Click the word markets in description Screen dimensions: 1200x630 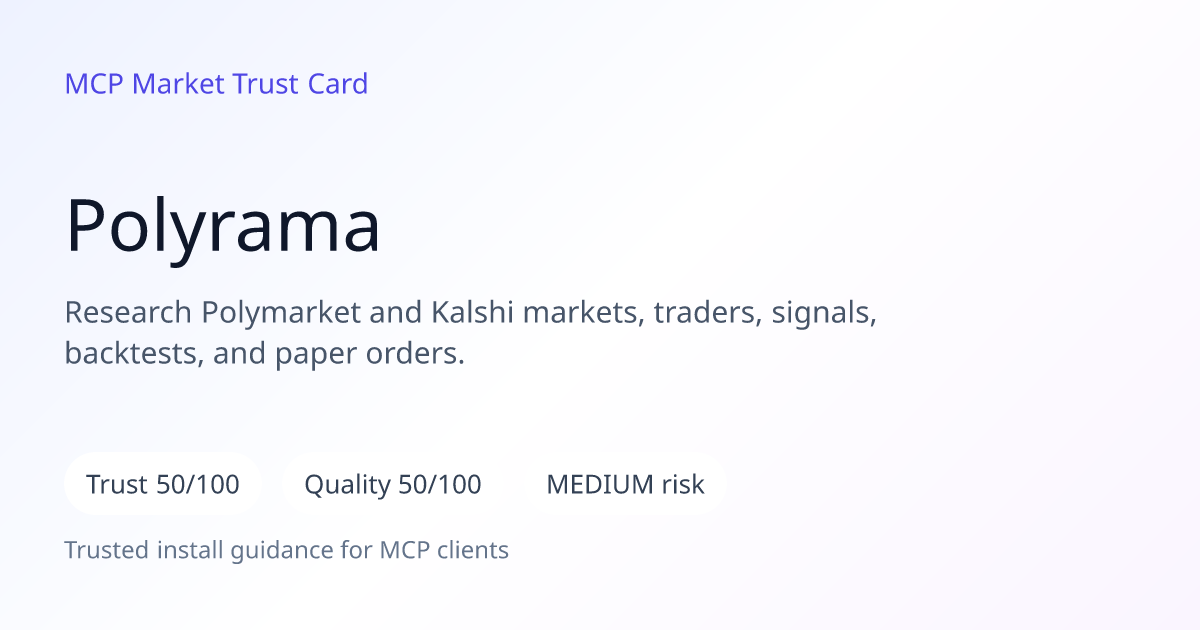coord(584,313)
